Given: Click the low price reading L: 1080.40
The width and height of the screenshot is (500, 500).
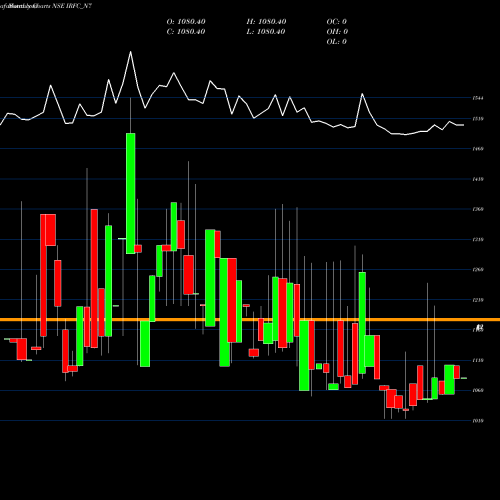Looking at the screenshot, I should [x=266, y=32].
